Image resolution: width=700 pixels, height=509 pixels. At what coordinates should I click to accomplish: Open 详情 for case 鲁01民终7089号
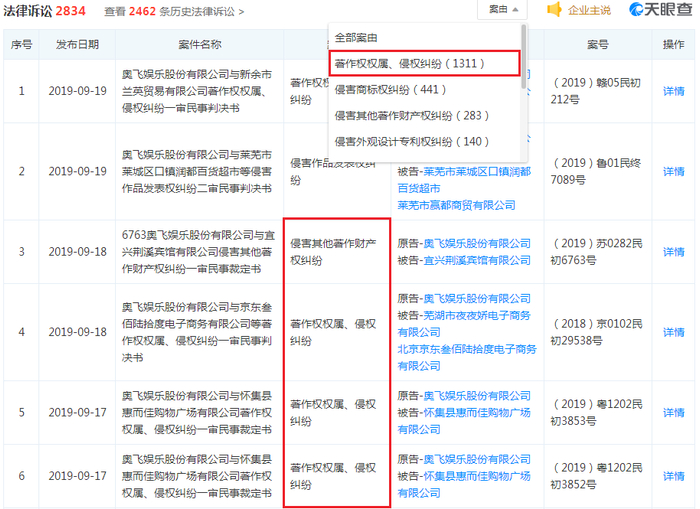pos(674,171)
